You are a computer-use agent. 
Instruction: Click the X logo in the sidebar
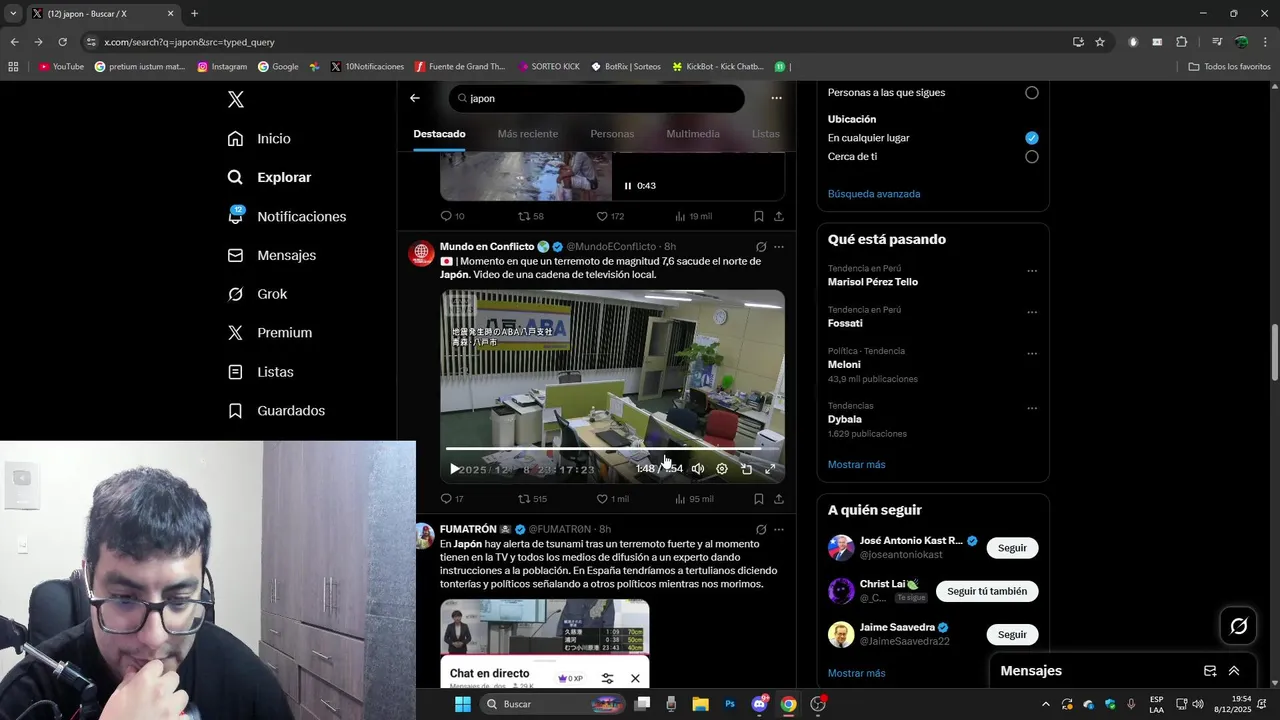(236, 99)
